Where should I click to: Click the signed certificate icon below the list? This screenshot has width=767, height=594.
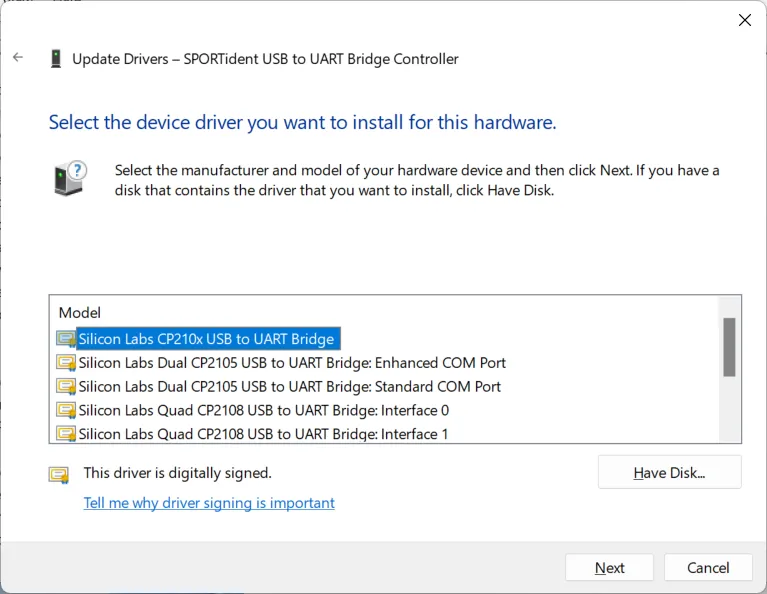(x=60, y=474)
